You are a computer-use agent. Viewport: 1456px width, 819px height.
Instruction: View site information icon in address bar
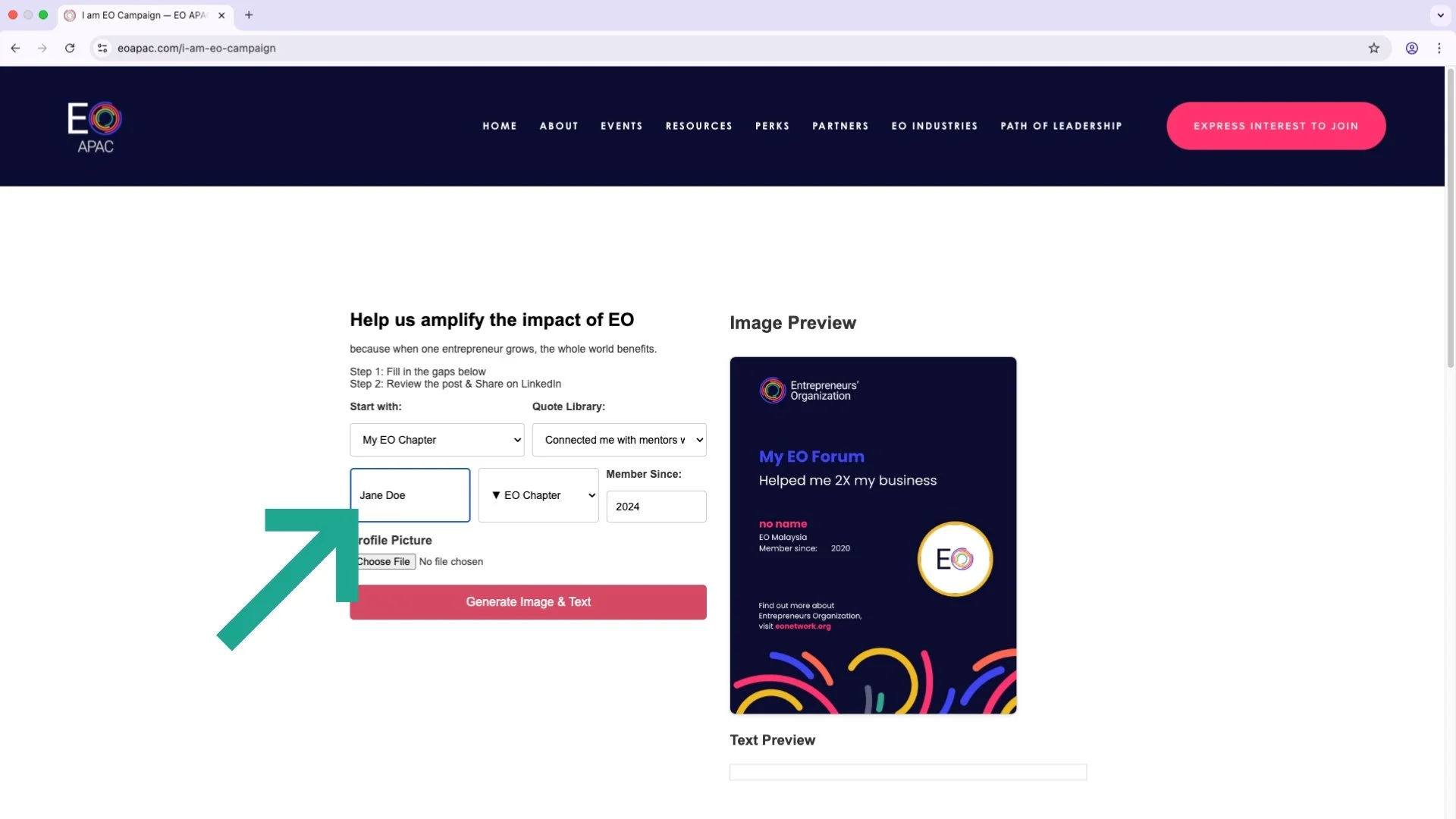pyautogui.click(x=102, y=48)
